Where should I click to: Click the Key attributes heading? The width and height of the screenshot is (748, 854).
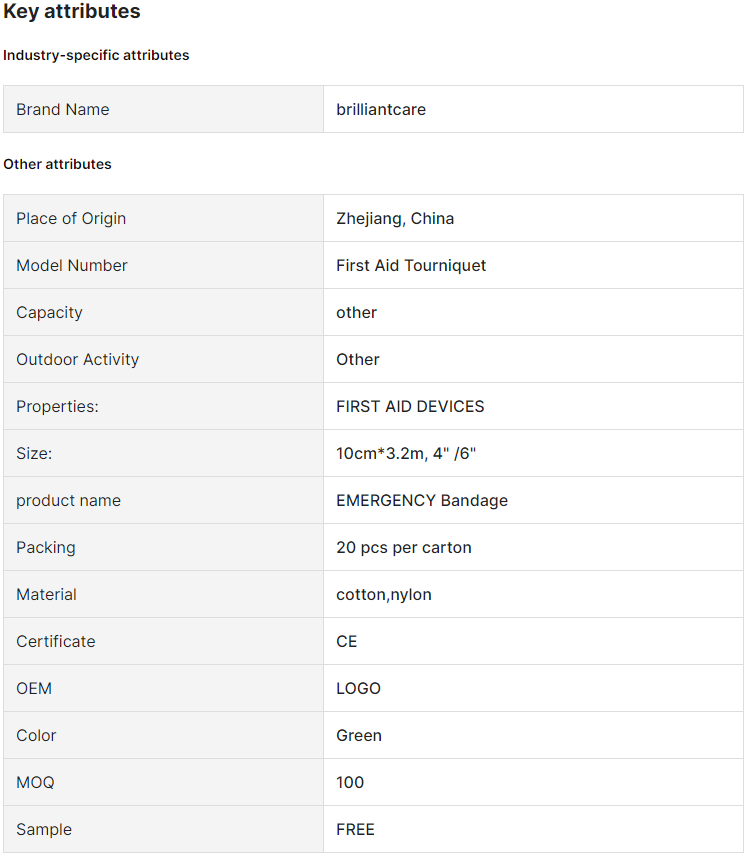point(72,11)
